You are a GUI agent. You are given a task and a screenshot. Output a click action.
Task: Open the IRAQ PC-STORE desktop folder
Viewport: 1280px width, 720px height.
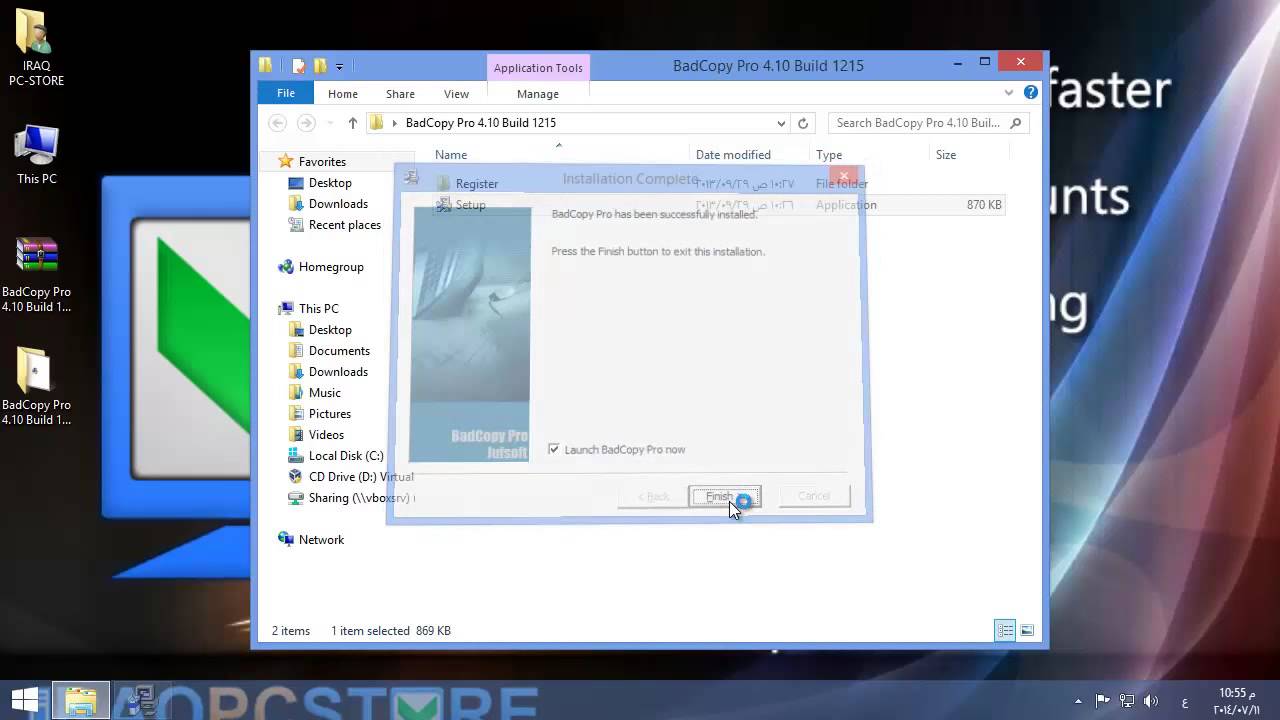point(36,48)
